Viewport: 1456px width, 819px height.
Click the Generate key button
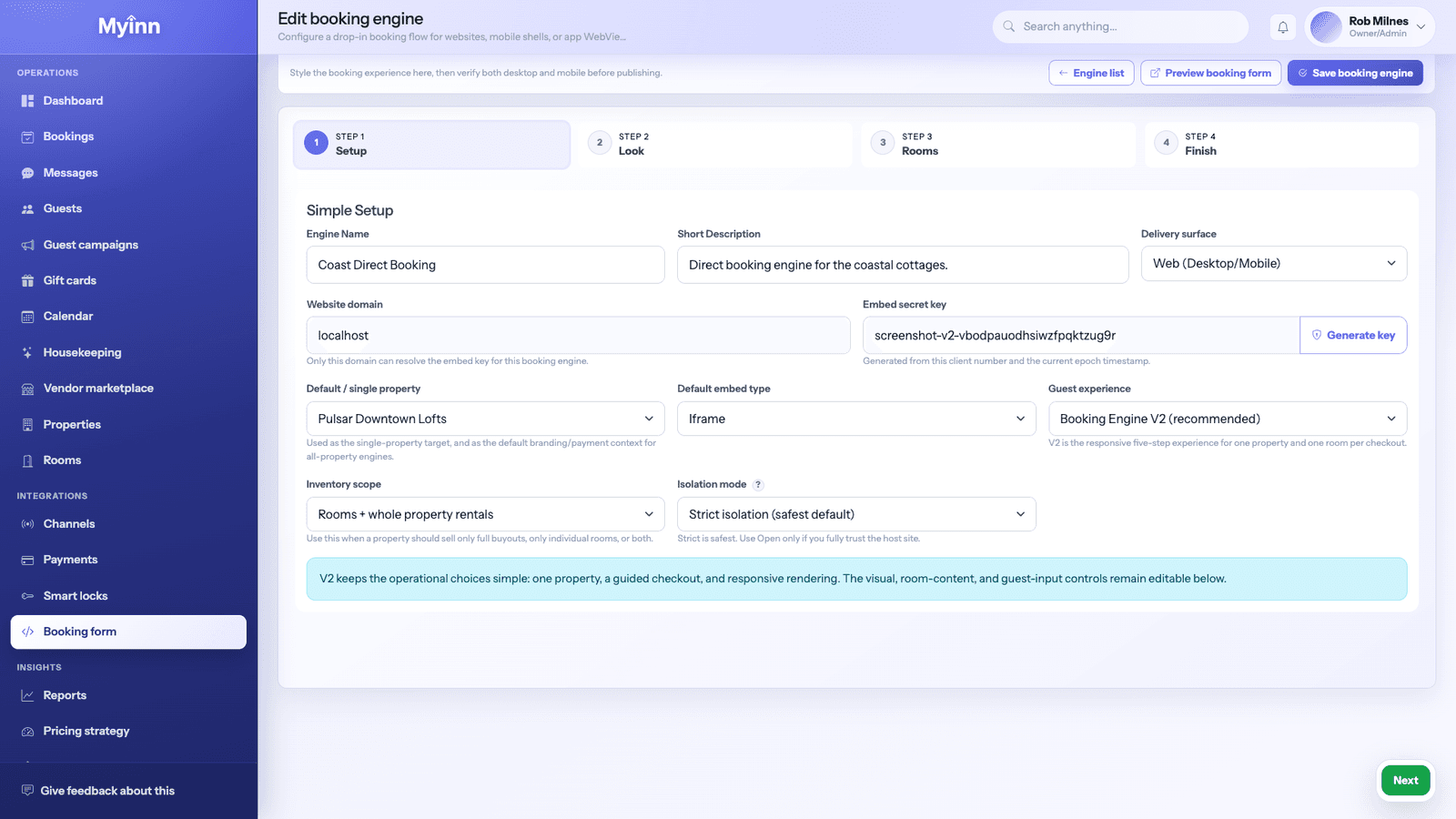[1353, 335]
